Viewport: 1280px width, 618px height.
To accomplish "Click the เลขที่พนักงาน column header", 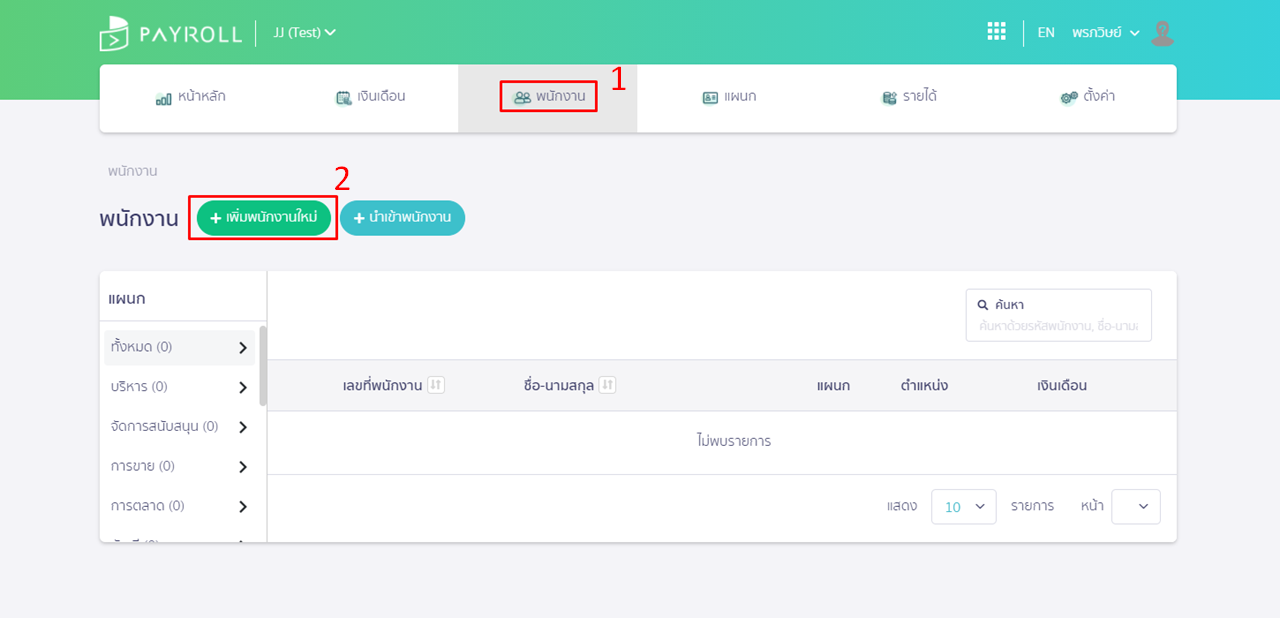I will pyautogui.click(x=382, y=385).
